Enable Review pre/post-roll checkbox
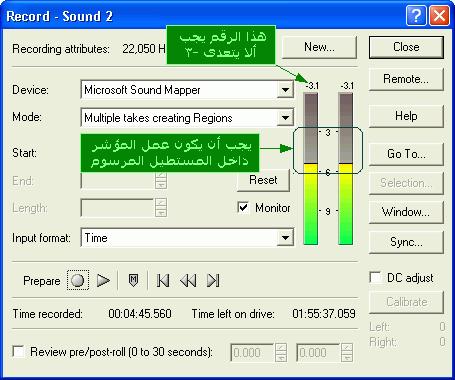Image resolution: width=455 pixels, height=380 pixels. [x=18, y=352]
